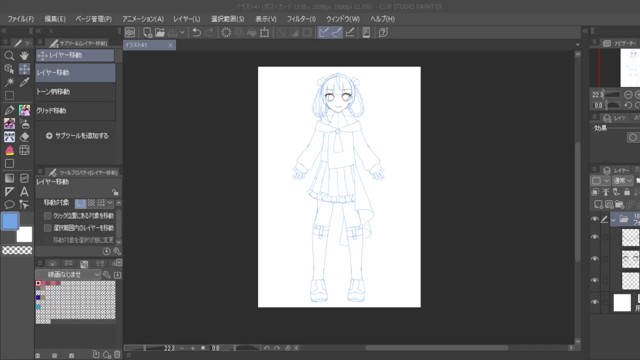Click the New raster layer icon

coord(598,204)
